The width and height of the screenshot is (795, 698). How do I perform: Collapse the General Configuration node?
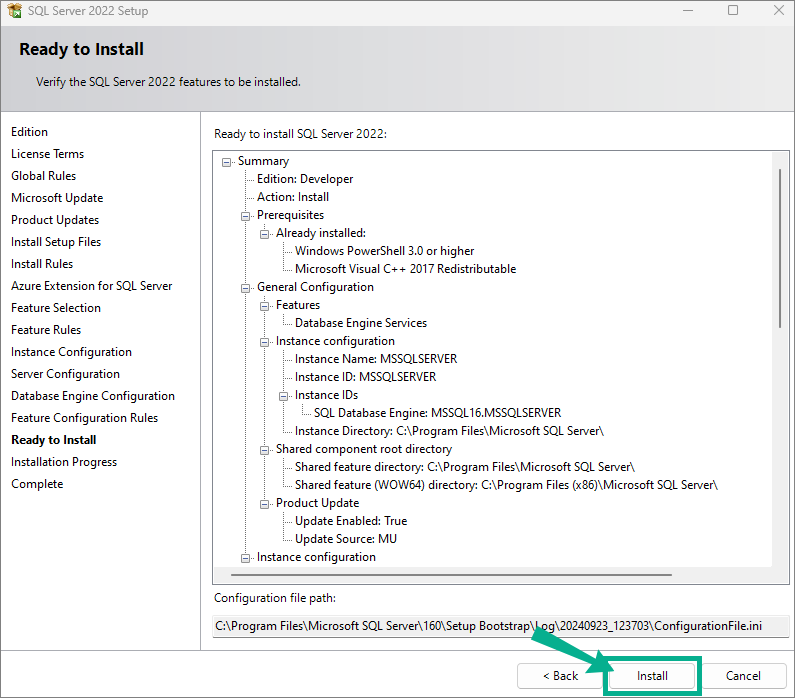246,287
